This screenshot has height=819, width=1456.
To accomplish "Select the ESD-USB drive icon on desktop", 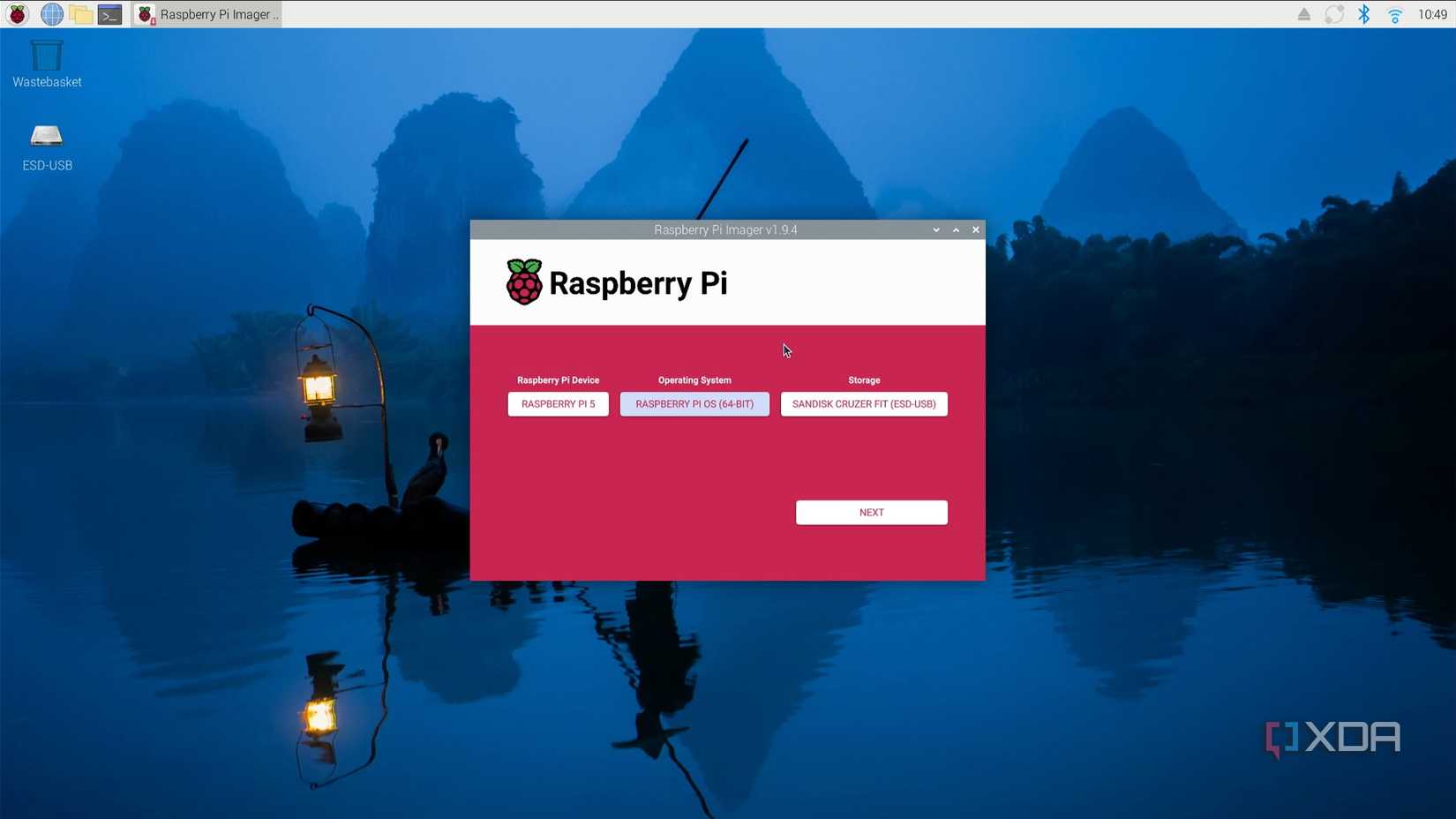I will point(47,147).
